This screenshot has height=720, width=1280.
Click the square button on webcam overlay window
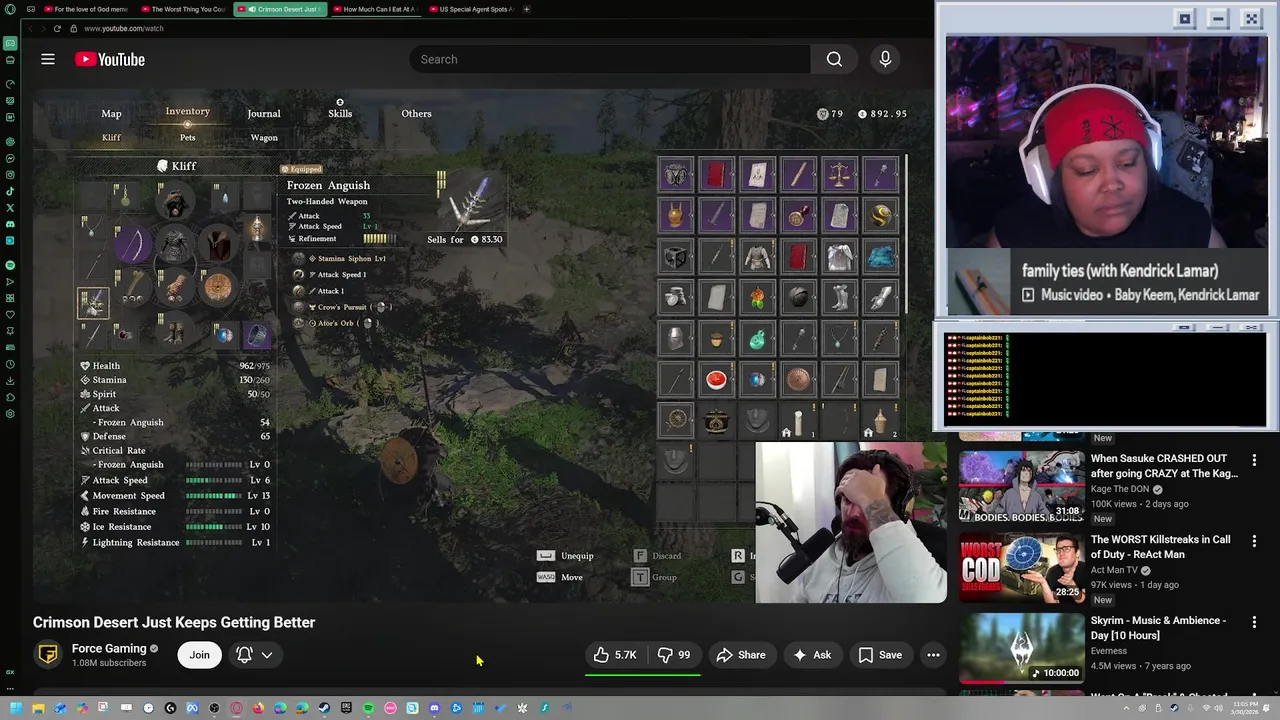[x=1185, y=18]
